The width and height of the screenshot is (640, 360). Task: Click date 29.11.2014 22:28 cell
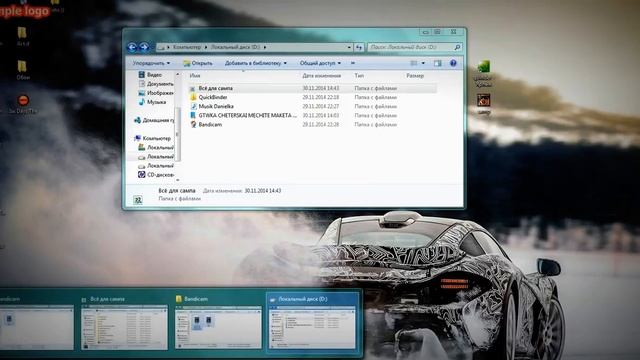tap(321, 124)
